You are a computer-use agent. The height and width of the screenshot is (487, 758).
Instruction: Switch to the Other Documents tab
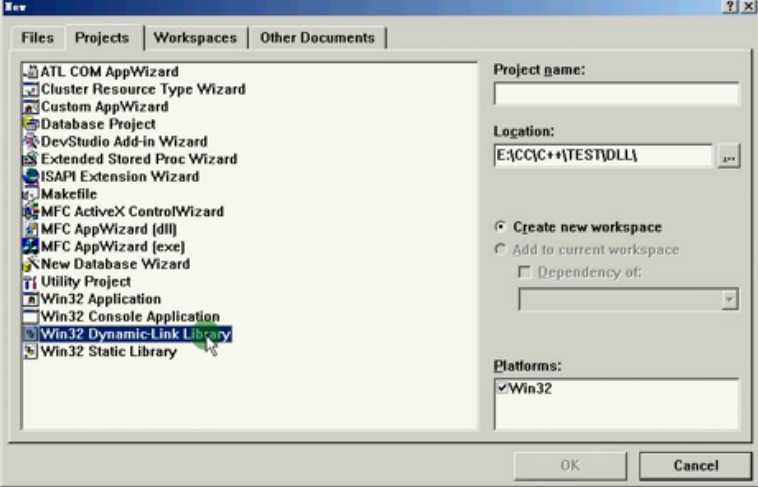(317, 38)
